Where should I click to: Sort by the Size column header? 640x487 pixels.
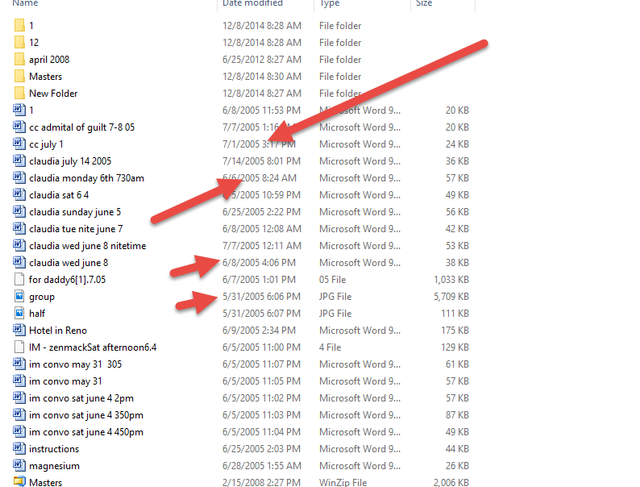point(424,3)
